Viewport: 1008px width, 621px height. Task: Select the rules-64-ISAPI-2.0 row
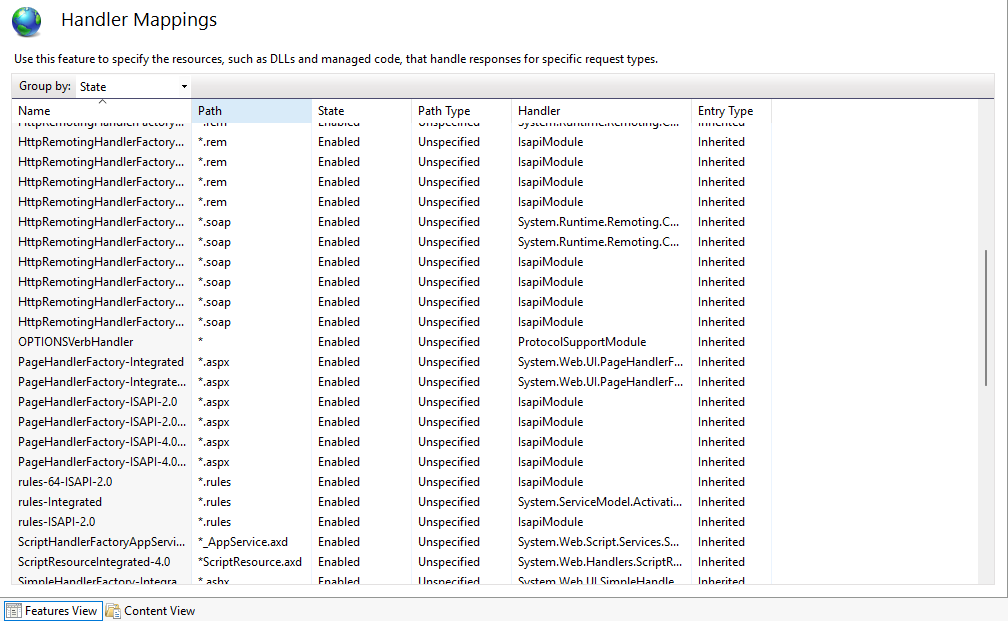pyautogui.click(x=392, y=482)
